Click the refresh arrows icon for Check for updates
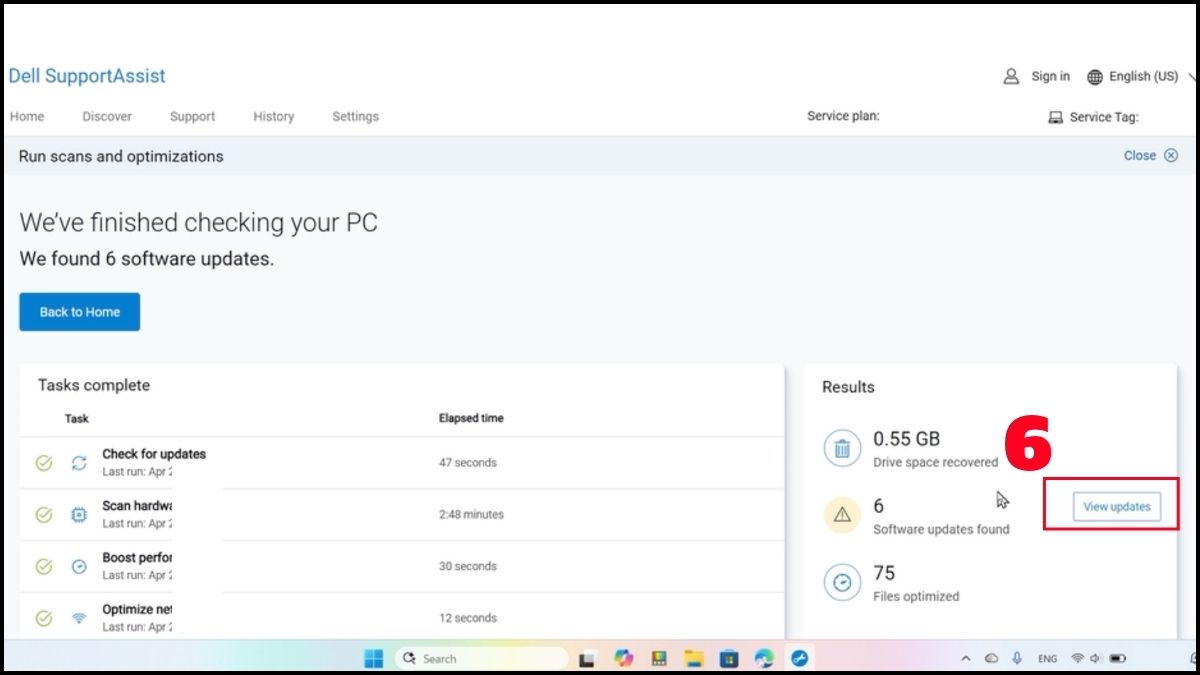The height and width of the screenshot is (675, 1200). (79, 463)
